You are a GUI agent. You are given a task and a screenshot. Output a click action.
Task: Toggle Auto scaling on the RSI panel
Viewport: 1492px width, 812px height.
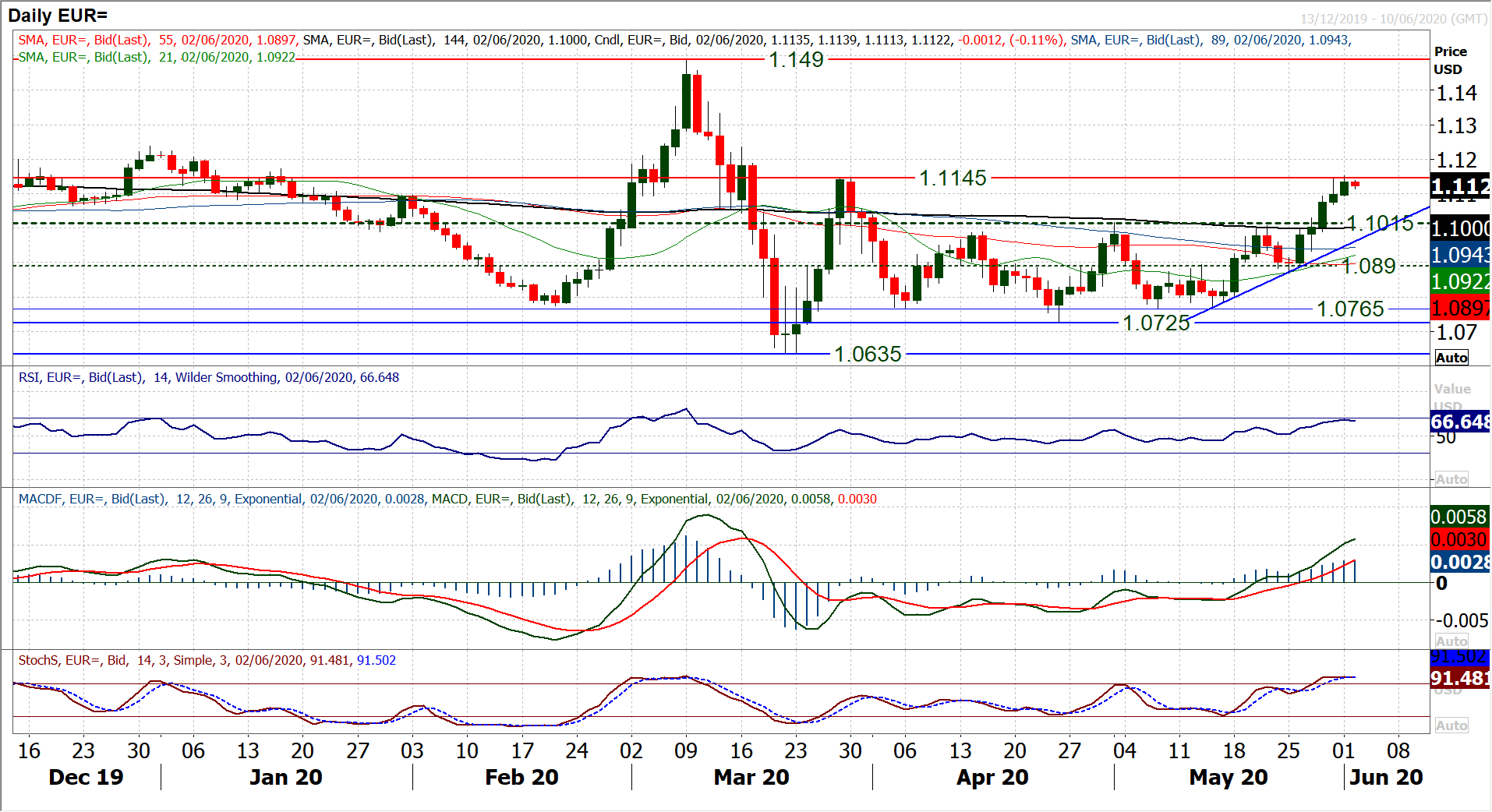coord(1451,479)
